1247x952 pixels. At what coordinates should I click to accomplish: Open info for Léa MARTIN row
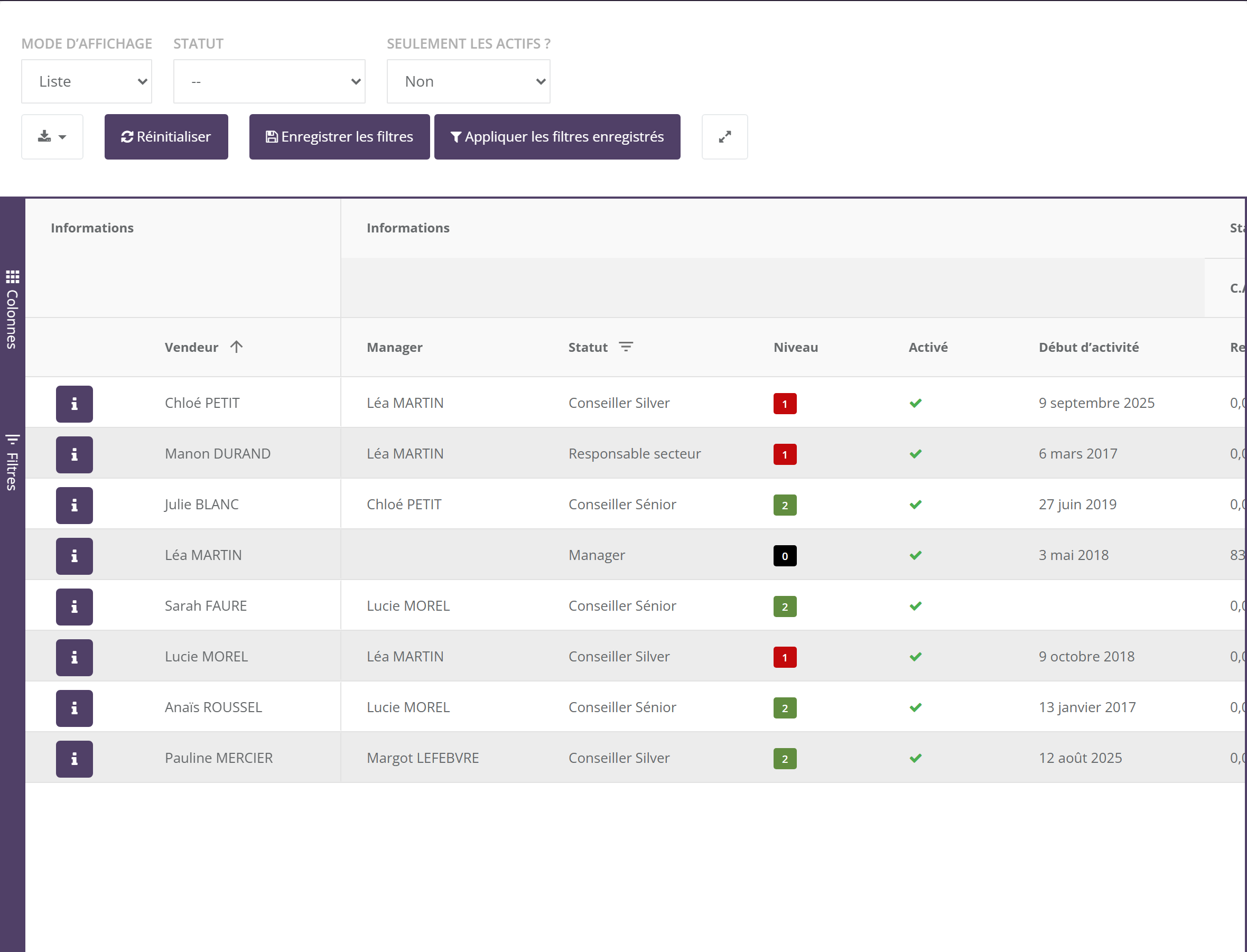75,556
